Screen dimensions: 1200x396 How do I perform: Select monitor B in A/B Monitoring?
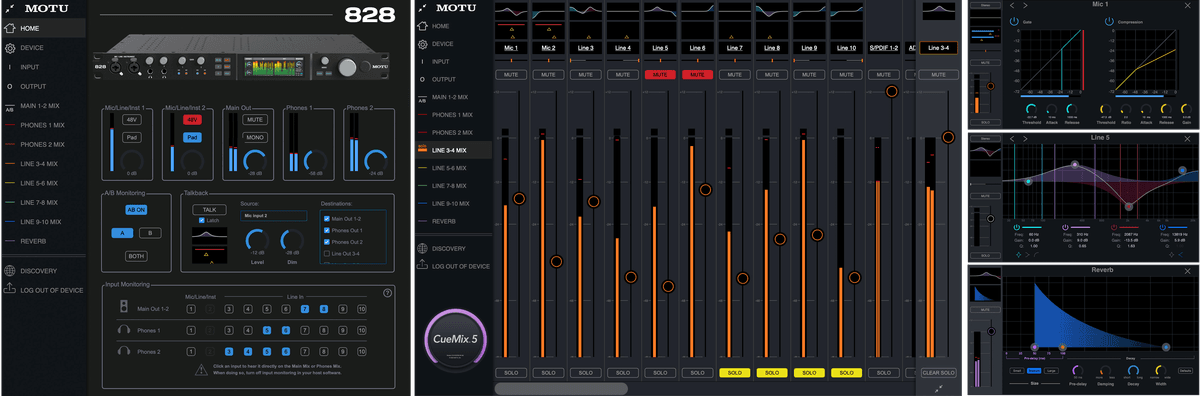pos(149,233)
